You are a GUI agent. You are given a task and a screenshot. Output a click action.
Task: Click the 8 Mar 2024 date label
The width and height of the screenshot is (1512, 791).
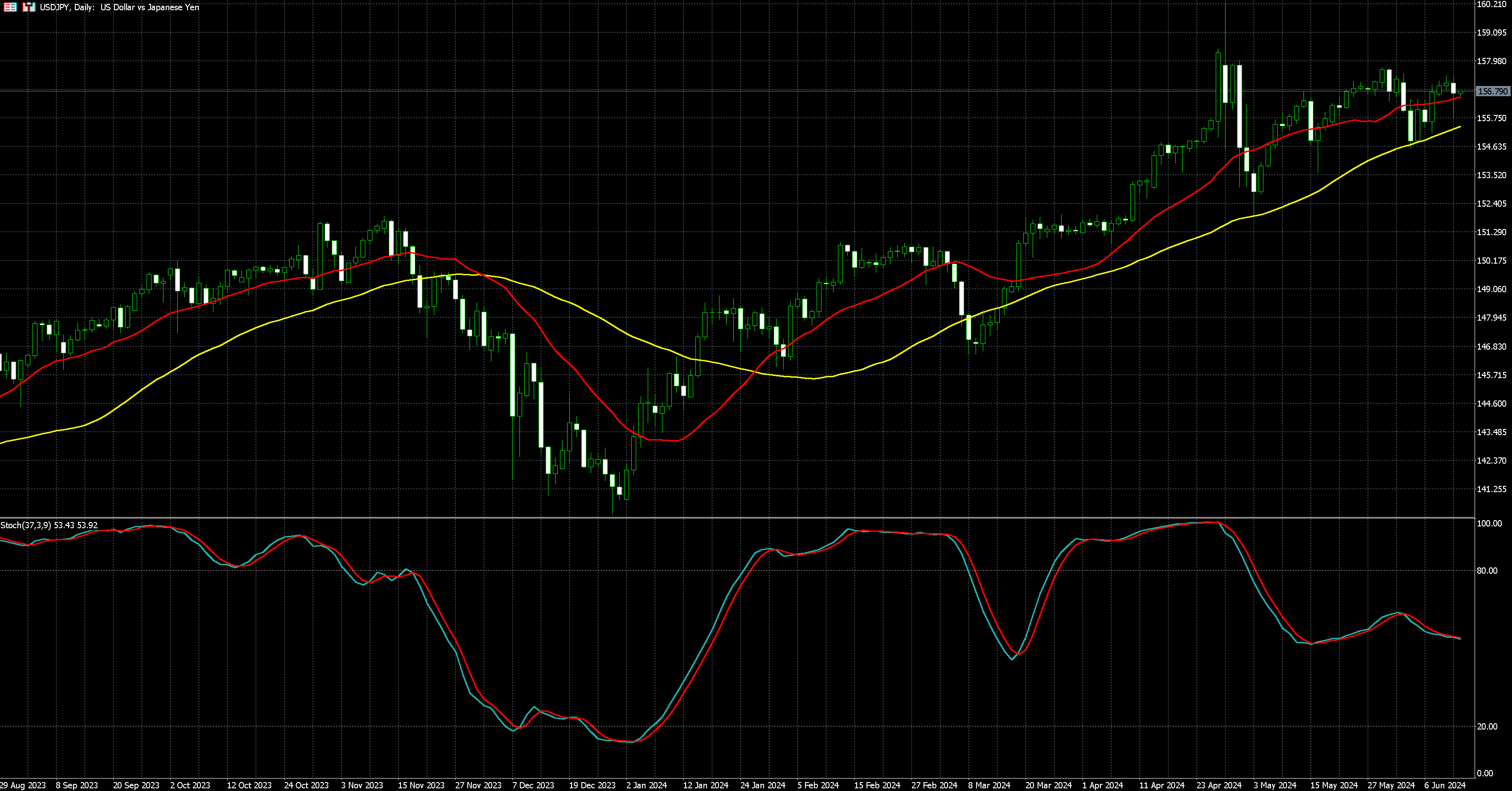(x=989, y=785)
